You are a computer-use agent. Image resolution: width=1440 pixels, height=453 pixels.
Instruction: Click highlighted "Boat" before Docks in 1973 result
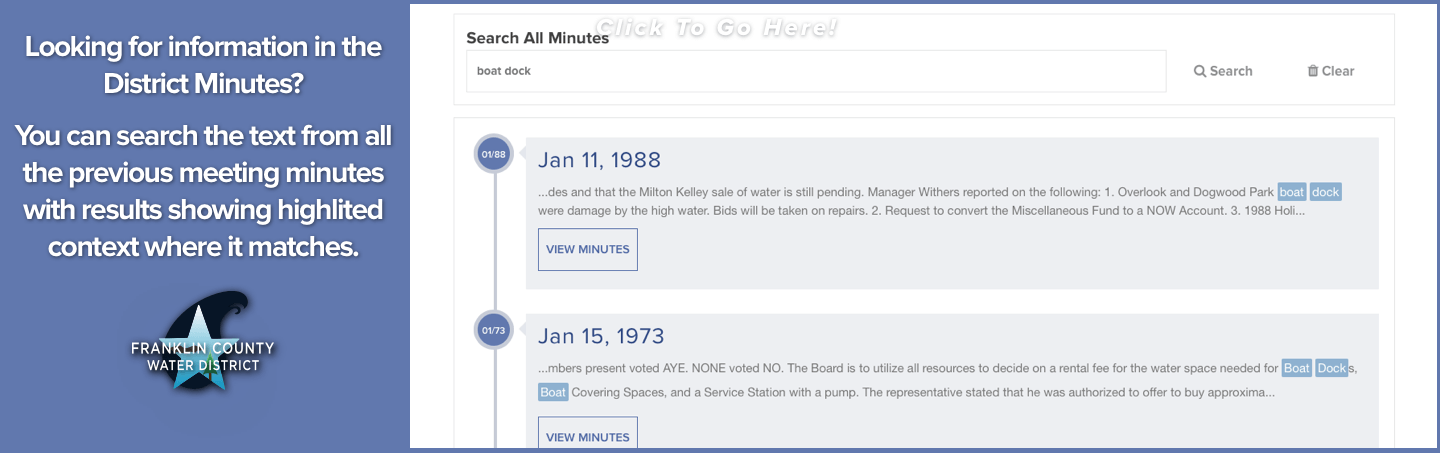pyautogui.click(x=1297, y=368)
